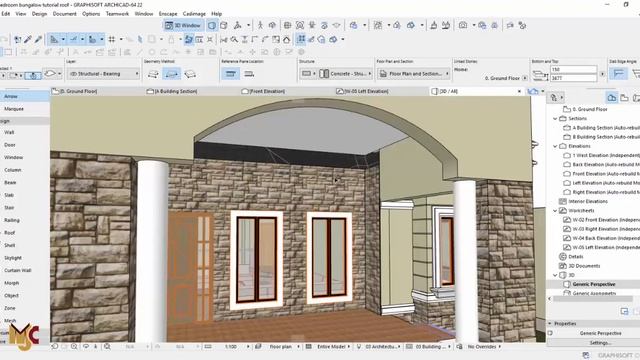This screenshot has height=360, width=640.
Task: Select the Railing tool
Action: tap(24, 220)
